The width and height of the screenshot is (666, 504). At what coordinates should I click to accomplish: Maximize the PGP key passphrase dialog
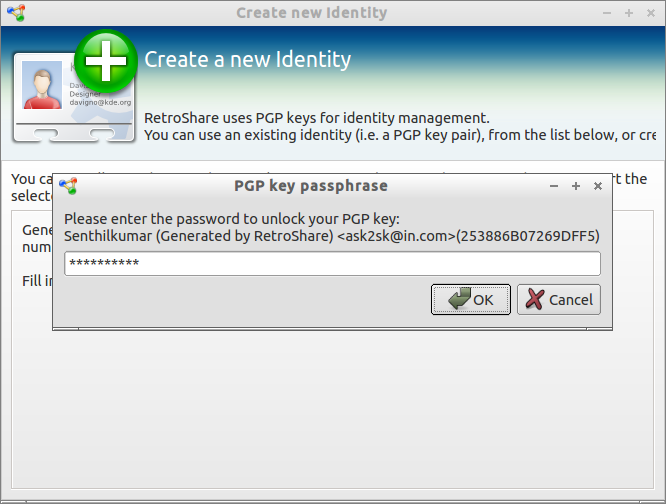click(576, 186)
